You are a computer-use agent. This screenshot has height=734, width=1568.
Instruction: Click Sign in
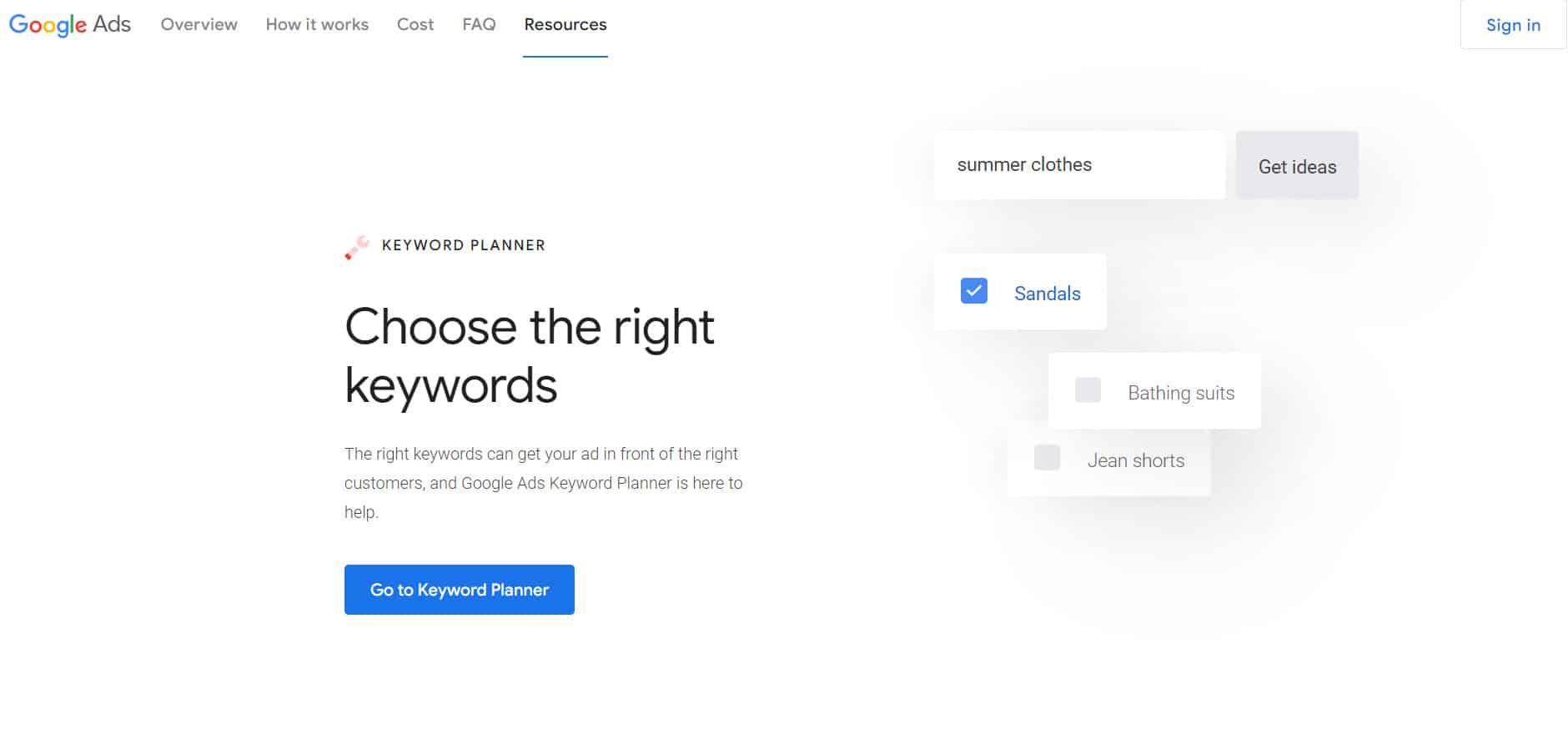pos(1513,24)
